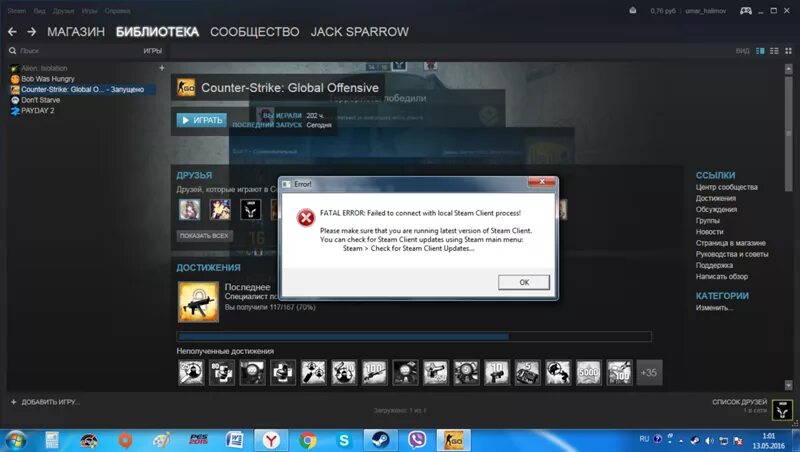Go forward with the right arrow

pyautogui.click(x=32, y=32)
